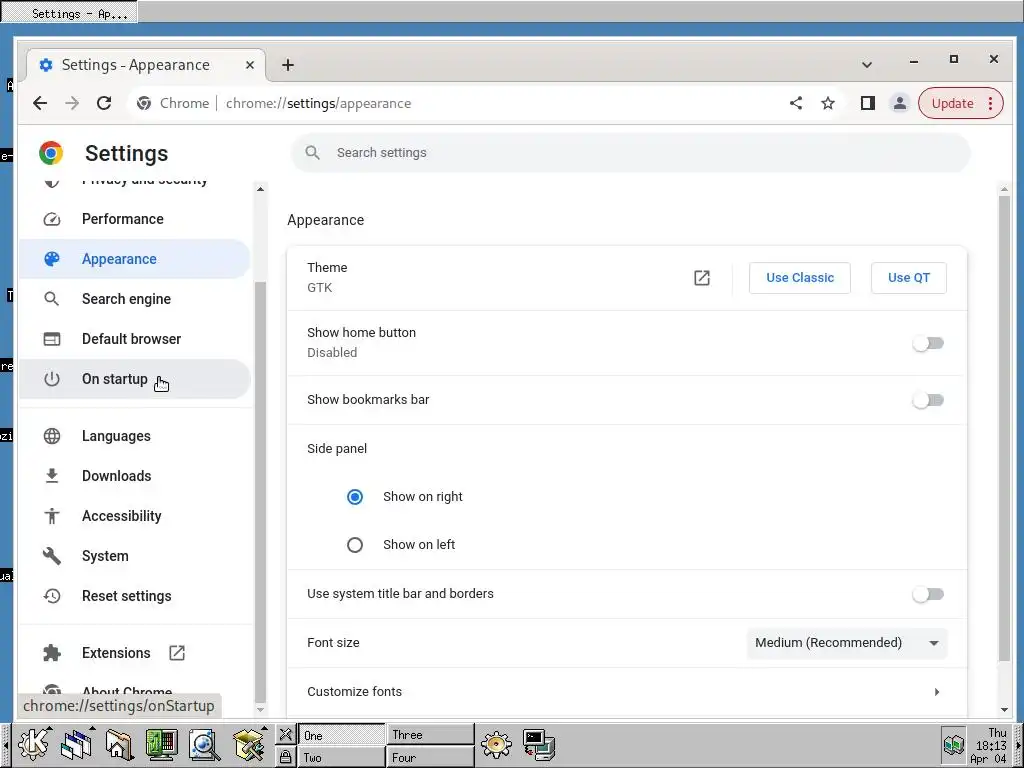Viewport: 1024px width, 768px height.
Task: Enable Show bookmarks bar switch
Action: pyautogui.click(x=928, y=400)
